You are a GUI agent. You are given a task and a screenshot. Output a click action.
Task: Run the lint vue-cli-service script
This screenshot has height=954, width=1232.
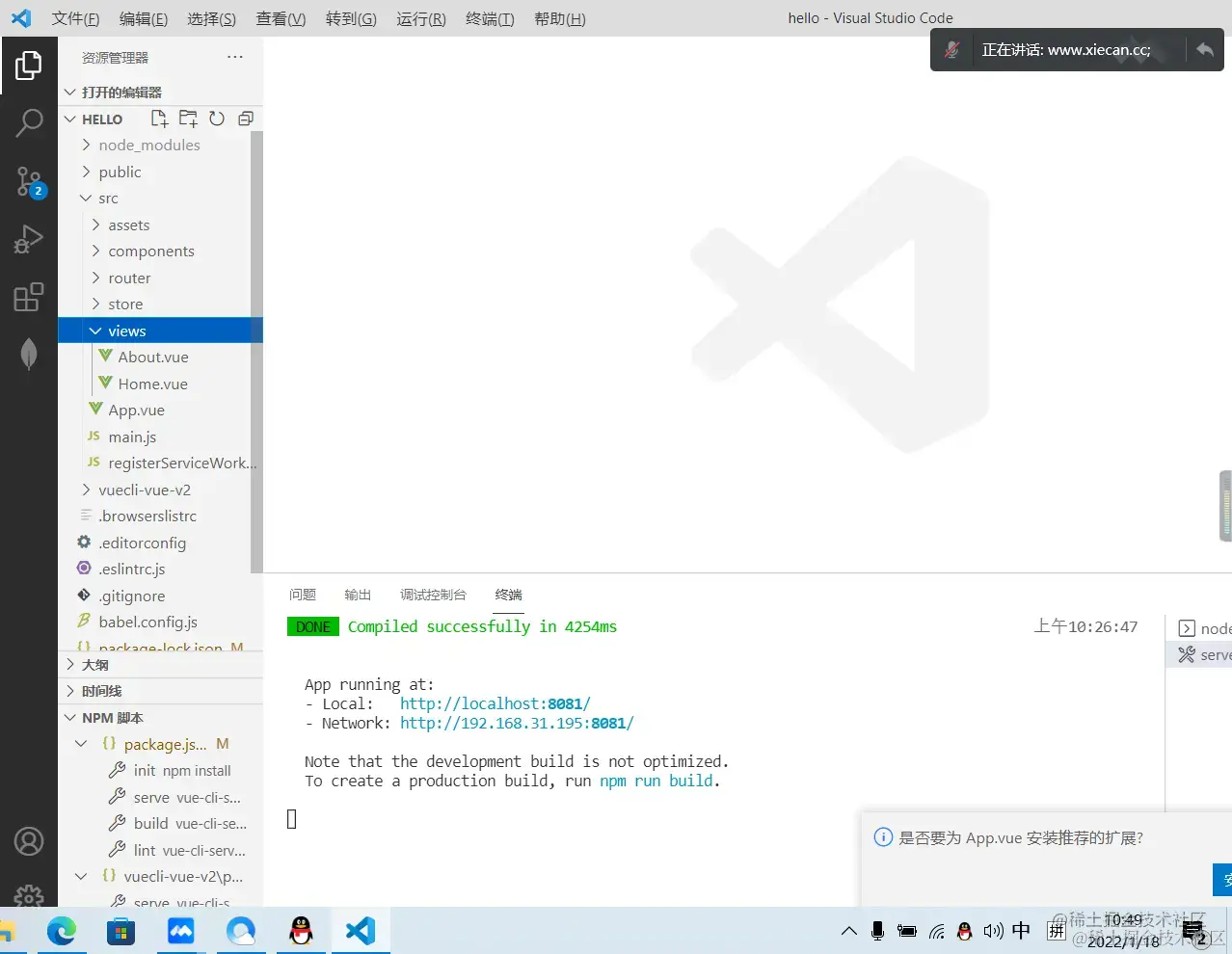176,851
